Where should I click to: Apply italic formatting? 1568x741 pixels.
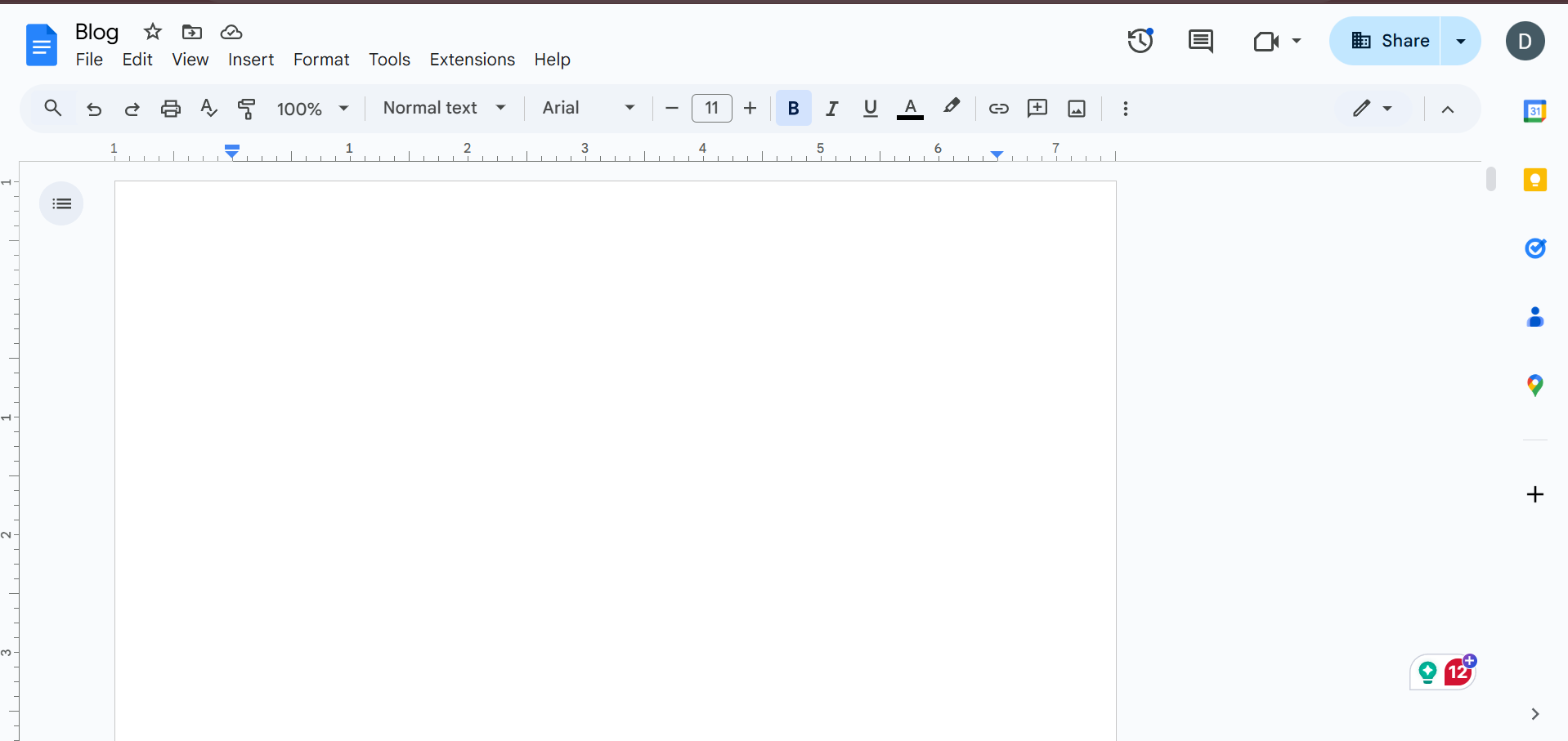click(x=831, y=108)
